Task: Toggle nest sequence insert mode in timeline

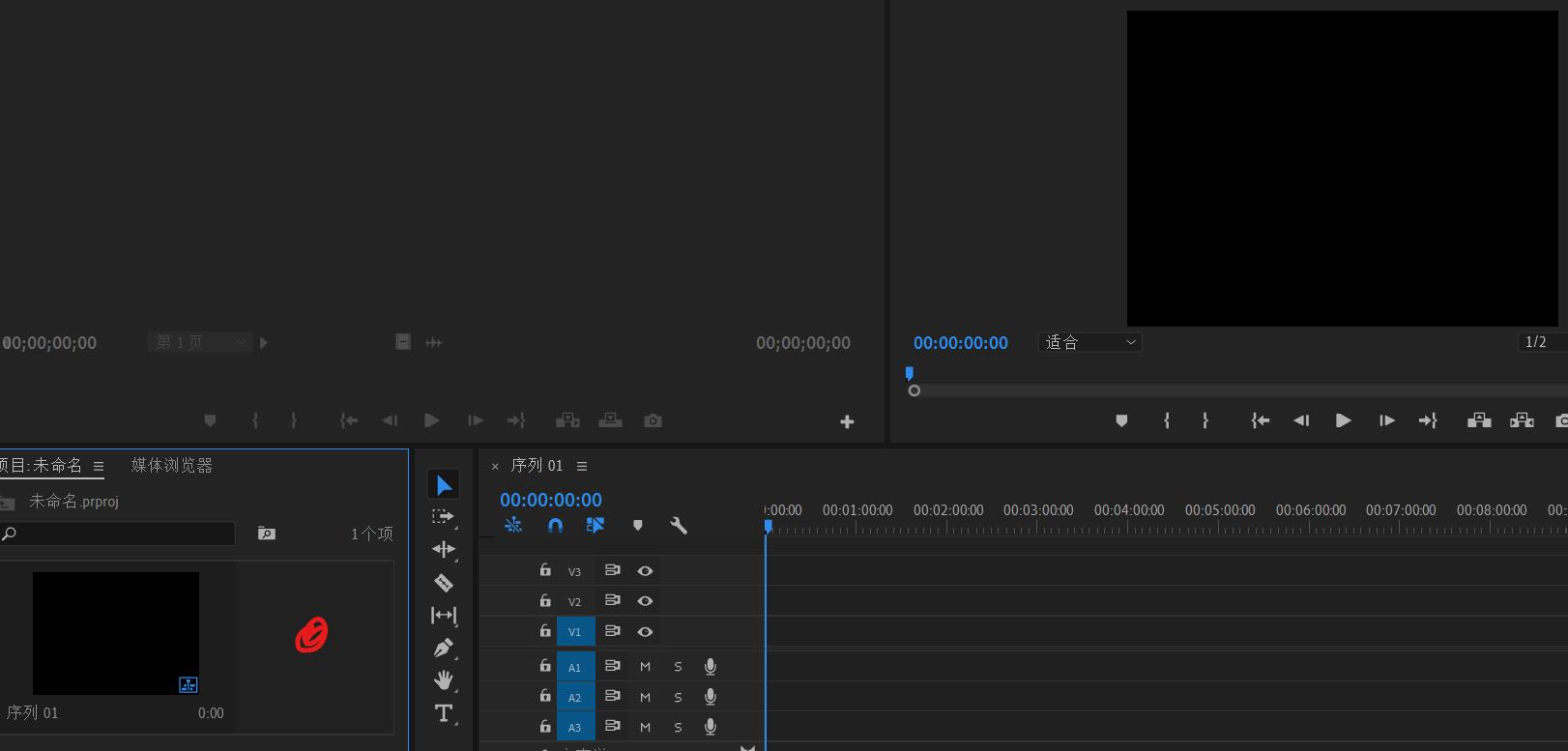Action: [513, 525]
